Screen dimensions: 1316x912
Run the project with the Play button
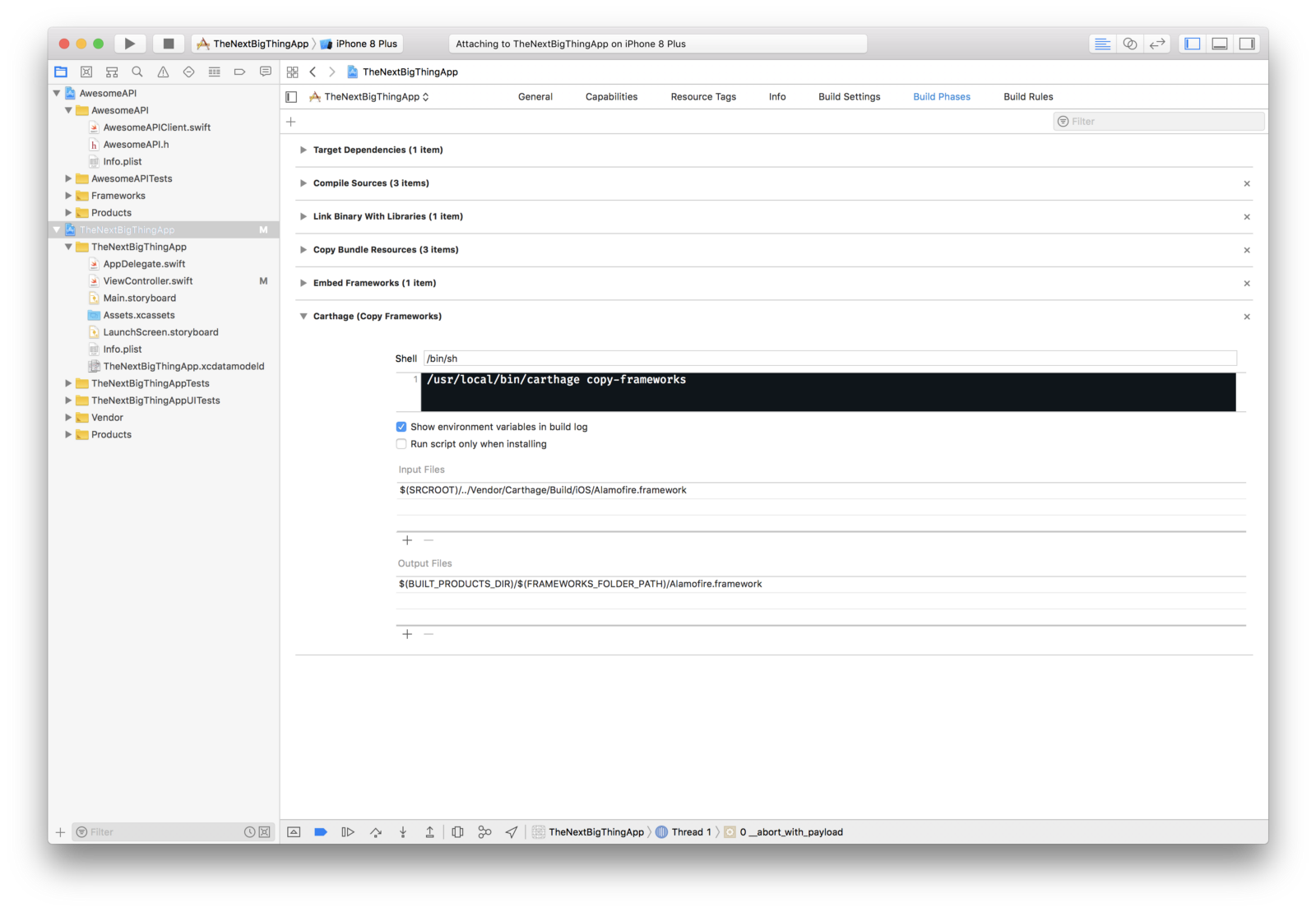click(x=130, y=44)
